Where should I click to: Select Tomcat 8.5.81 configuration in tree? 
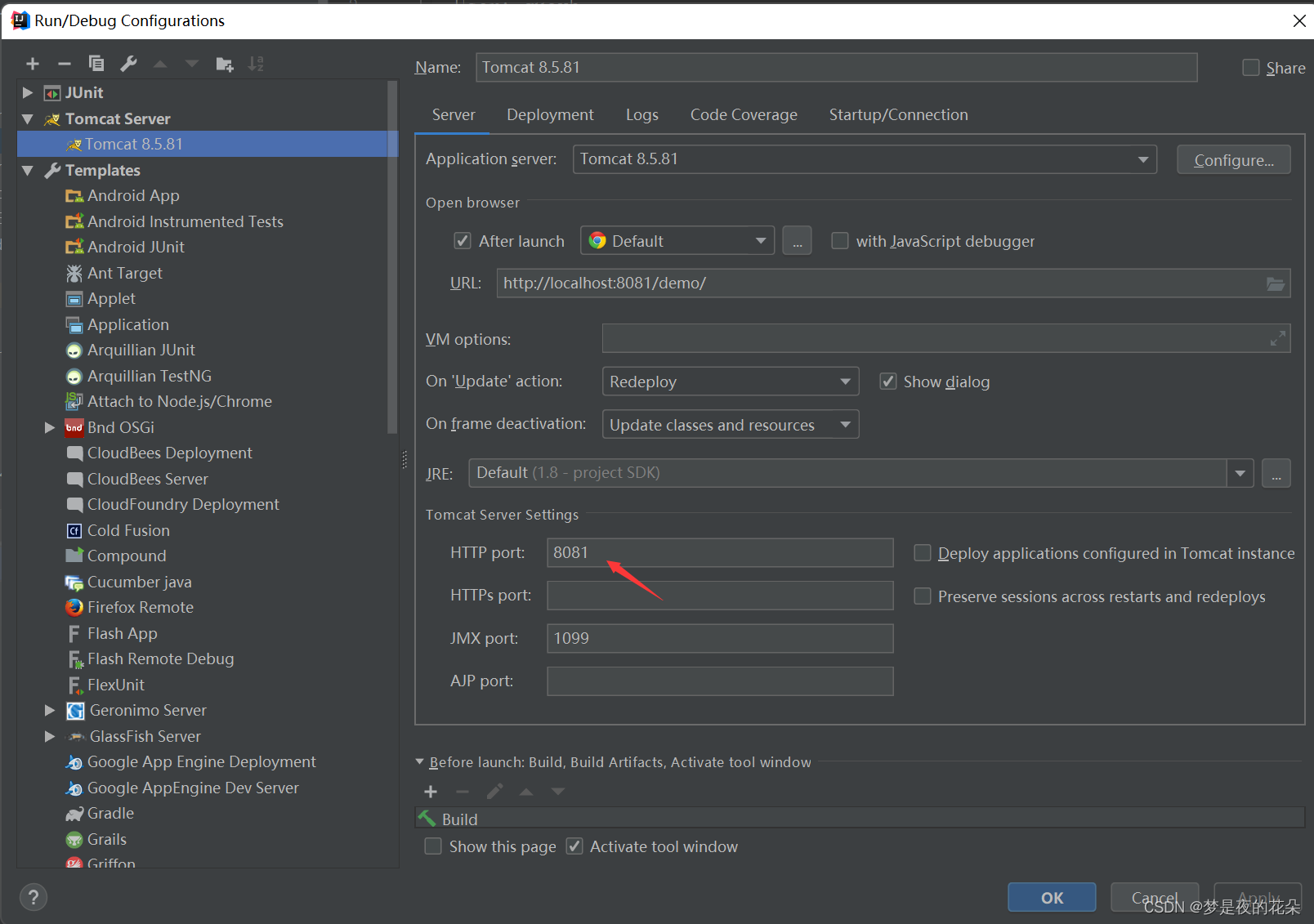(207, 145)
